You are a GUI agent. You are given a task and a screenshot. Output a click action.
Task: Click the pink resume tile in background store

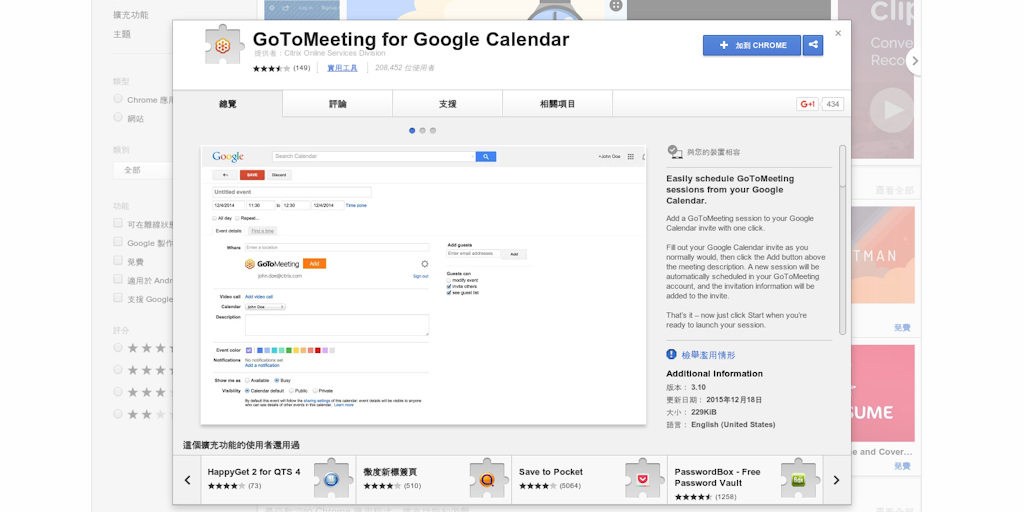883,393
